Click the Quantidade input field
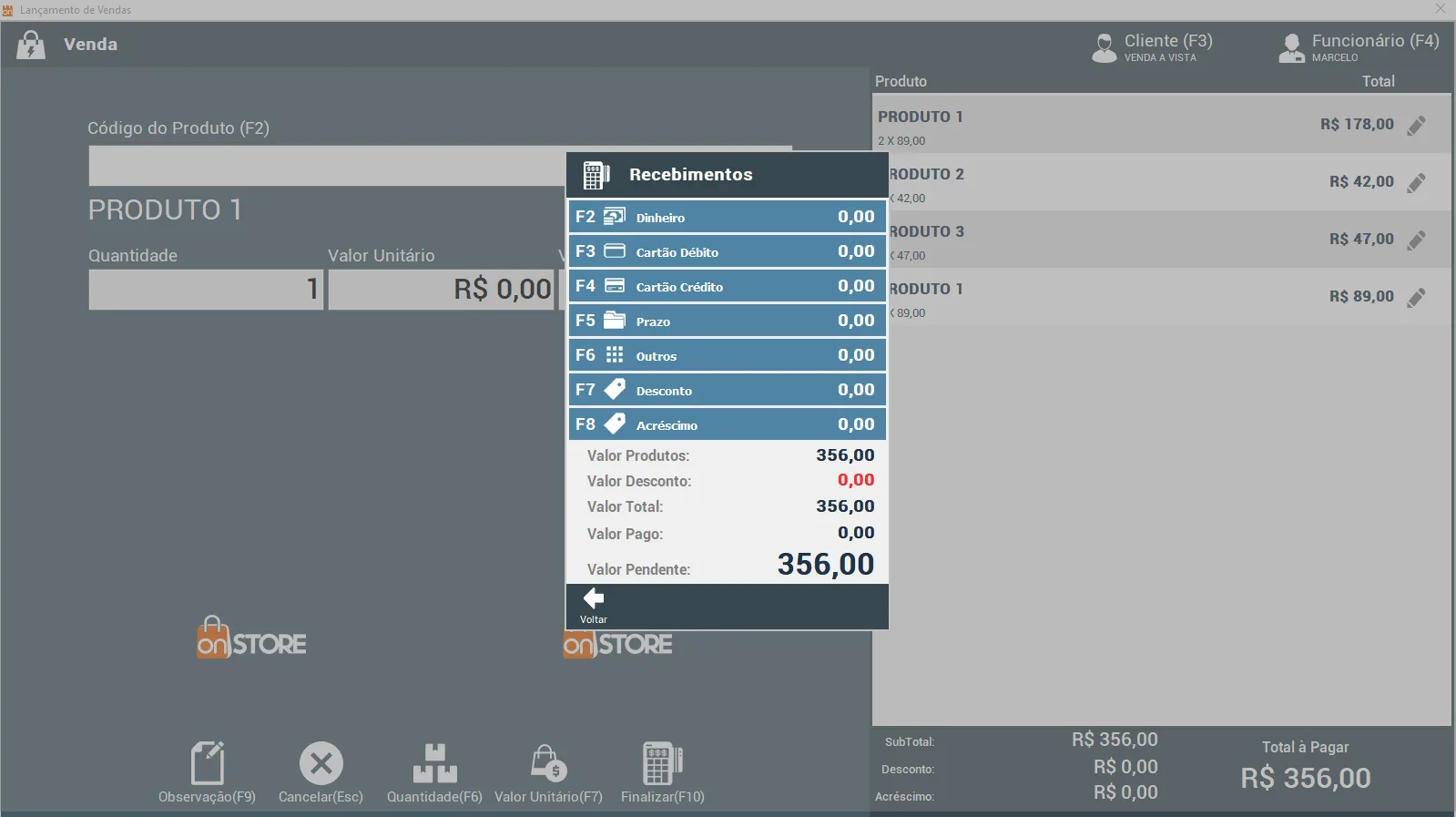The height and width of the screenshot is (817, 1456). tap(206, 290)
